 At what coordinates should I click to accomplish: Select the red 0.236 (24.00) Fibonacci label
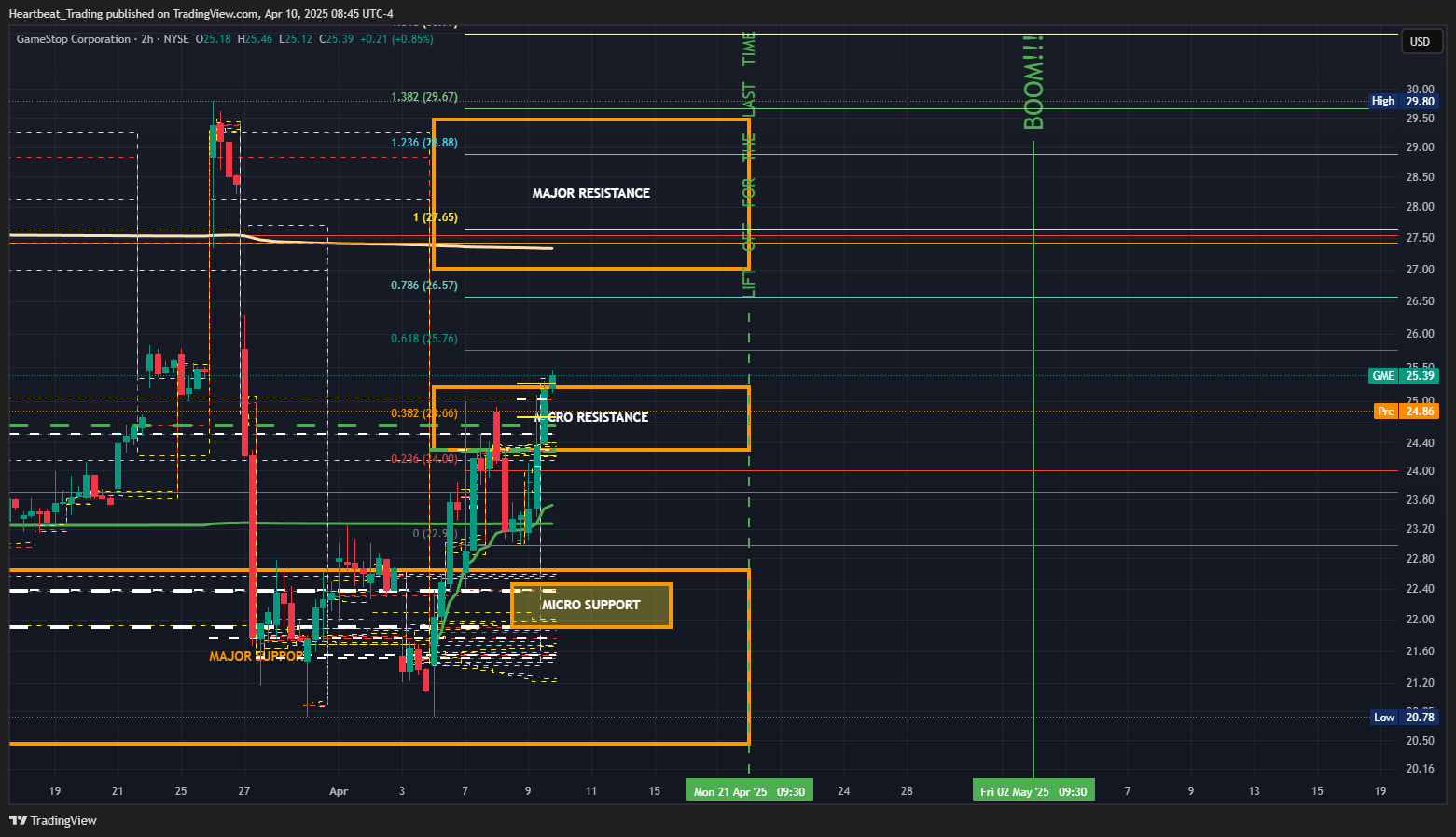pyautogui.click(x=424, y=459)
